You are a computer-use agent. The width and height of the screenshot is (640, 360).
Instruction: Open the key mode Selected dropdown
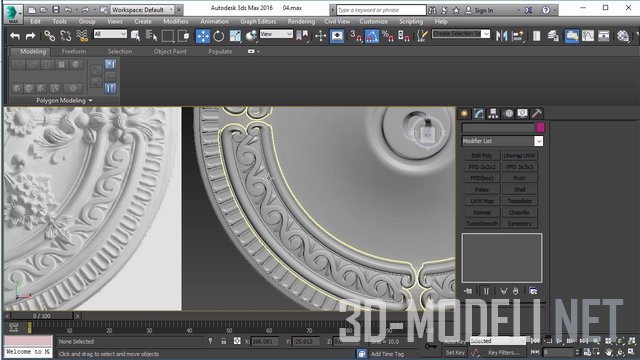[x=497, y=341]
